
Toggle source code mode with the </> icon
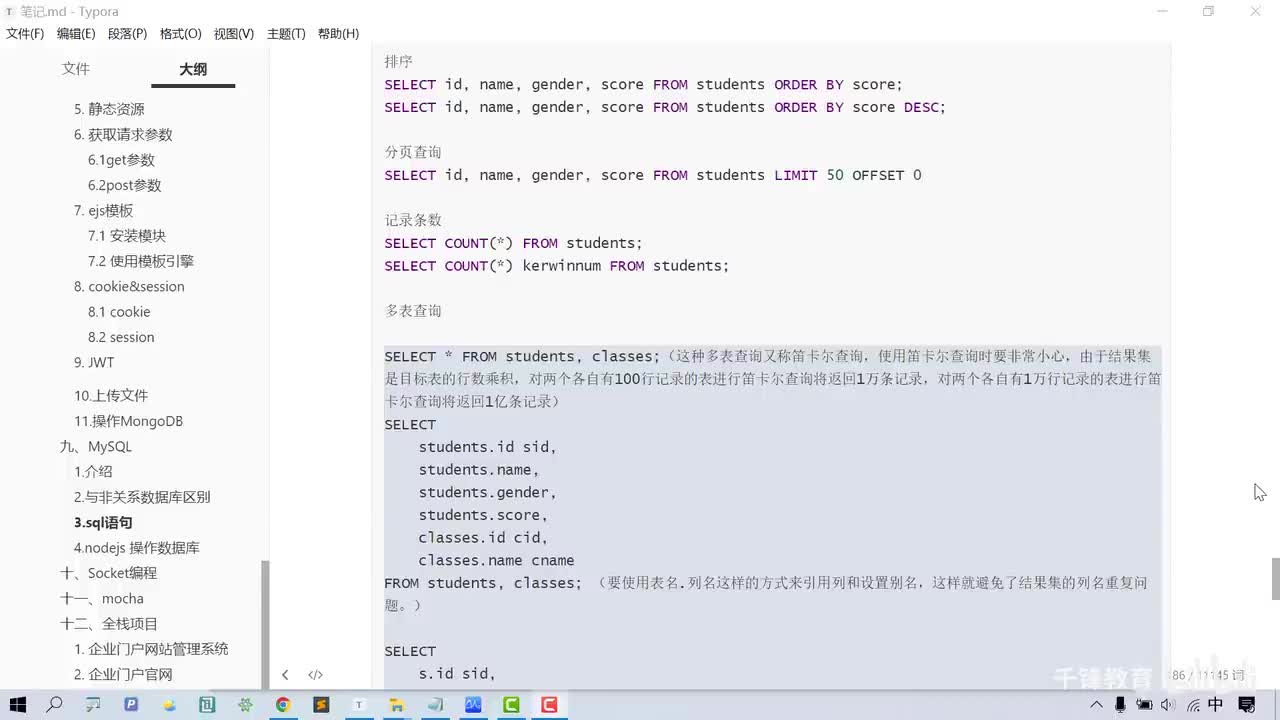tap(315, 675)
